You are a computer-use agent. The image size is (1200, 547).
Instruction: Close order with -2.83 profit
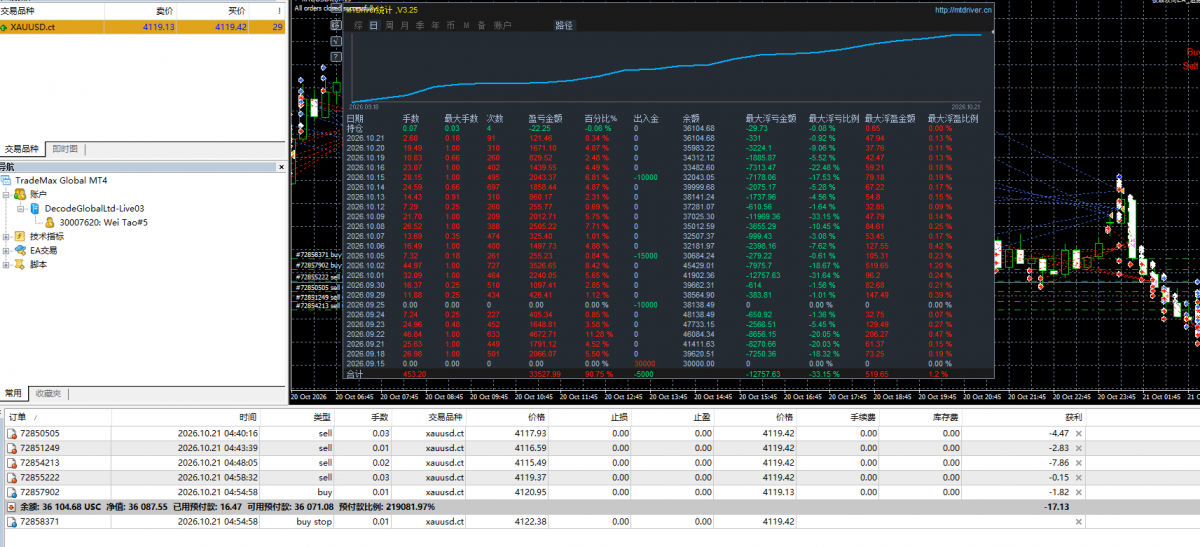[1078, 448]
